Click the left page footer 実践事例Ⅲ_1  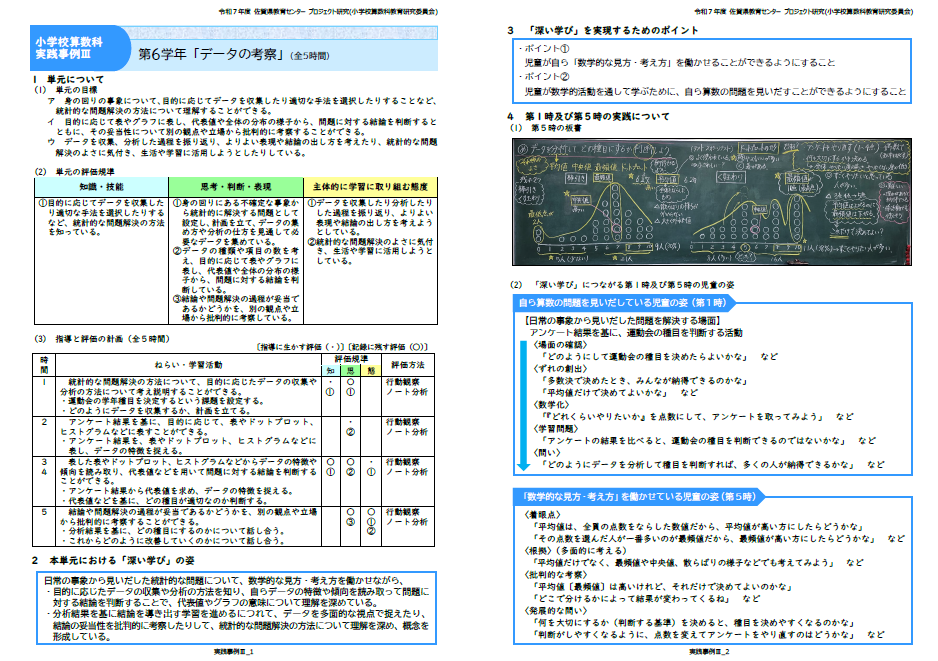click(x=233, y=651)
